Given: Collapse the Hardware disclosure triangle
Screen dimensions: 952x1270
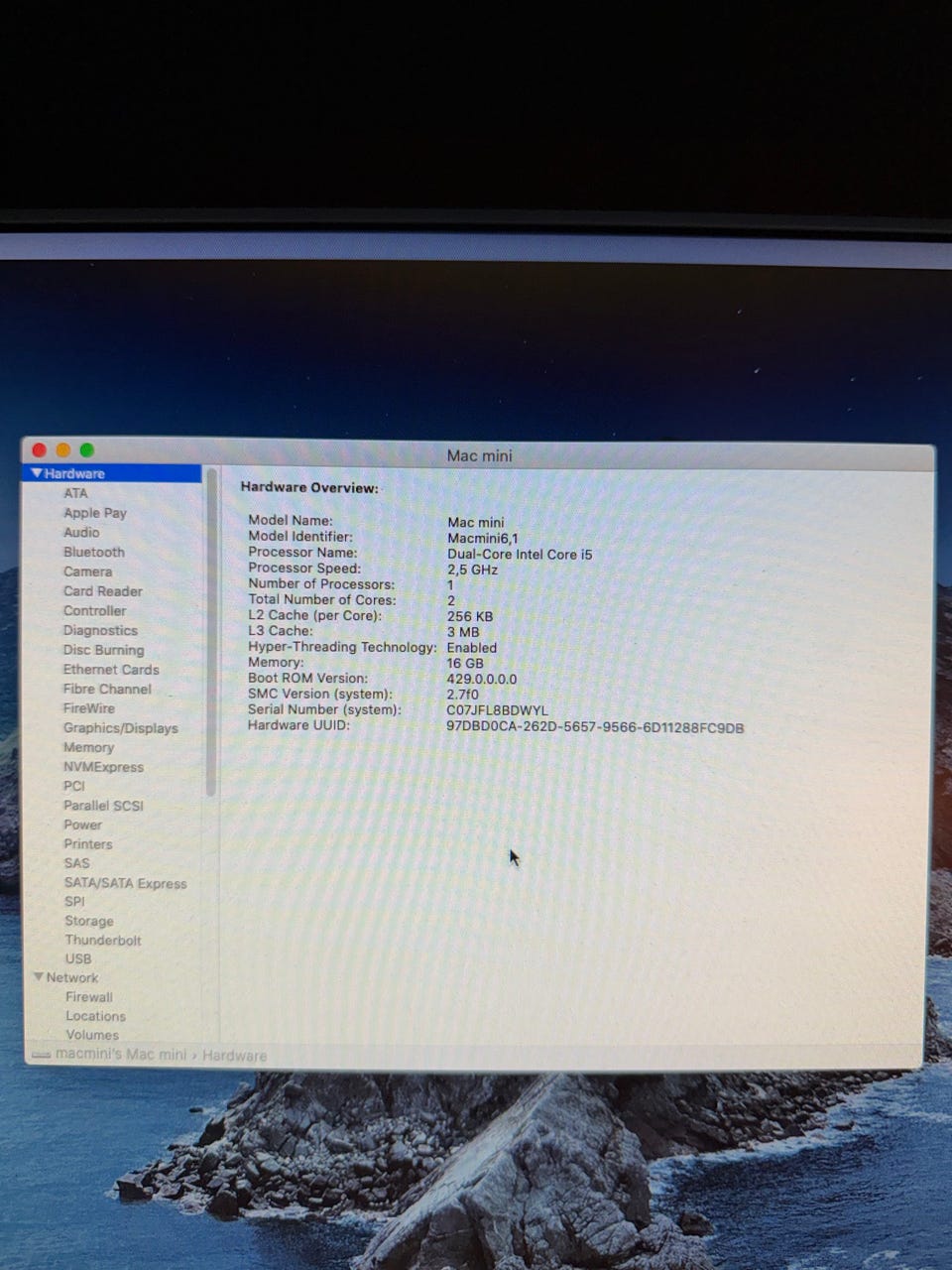Looking at the screenshot, I should click(37, 474).
